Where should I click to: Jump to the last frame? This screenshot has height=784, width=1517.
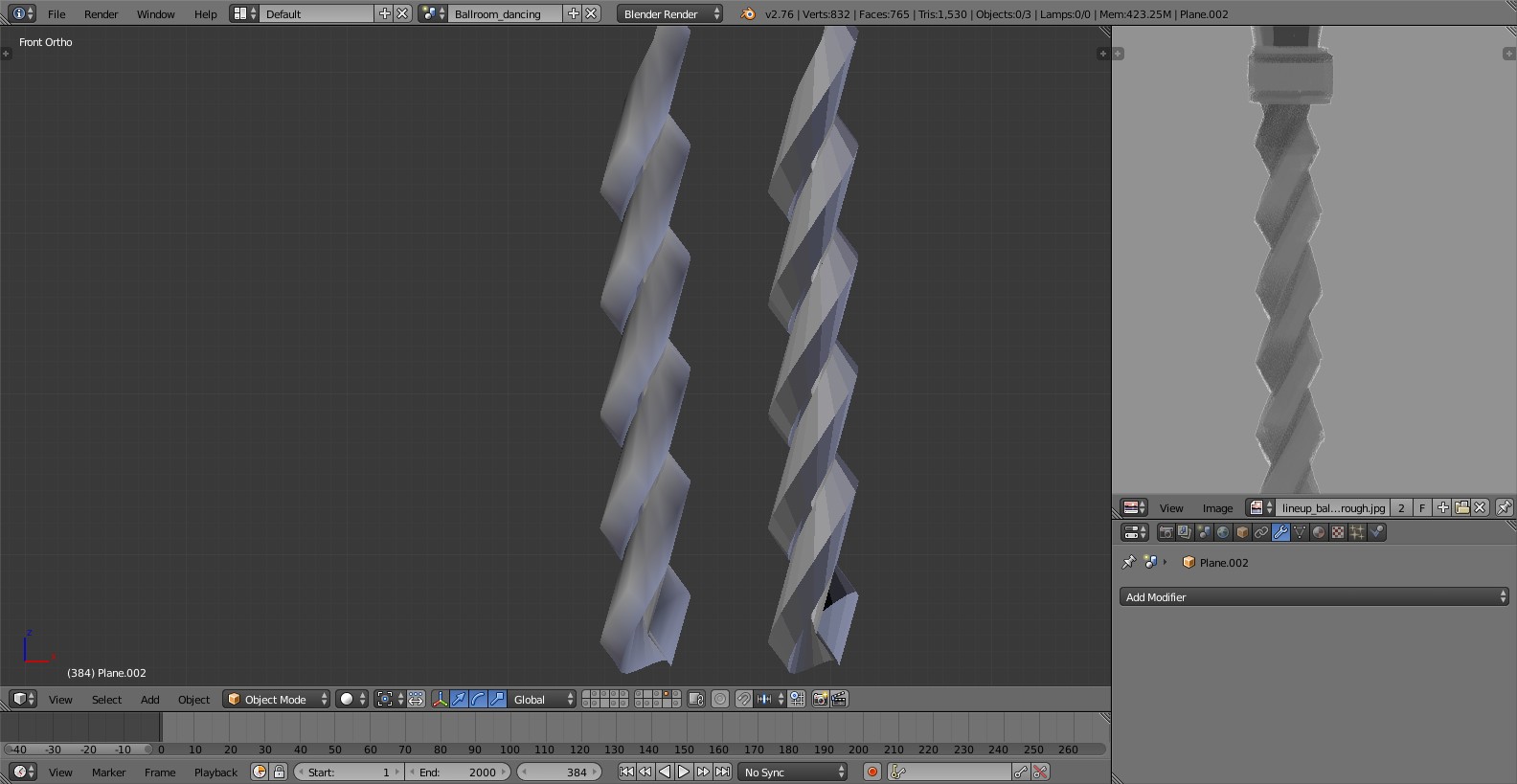(722, 772)
